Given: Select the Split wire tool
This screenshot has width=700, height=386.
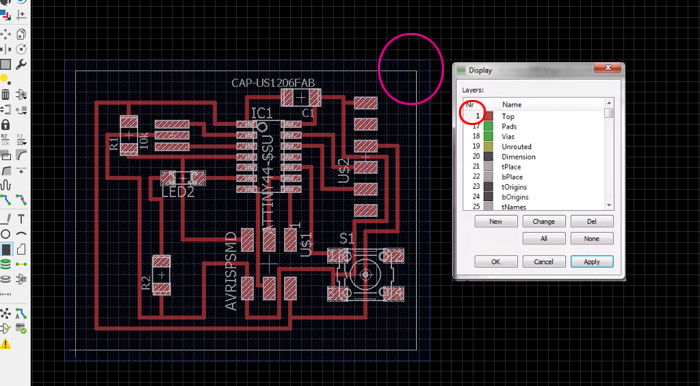Looking at the screenshot, I should point(5,170).
